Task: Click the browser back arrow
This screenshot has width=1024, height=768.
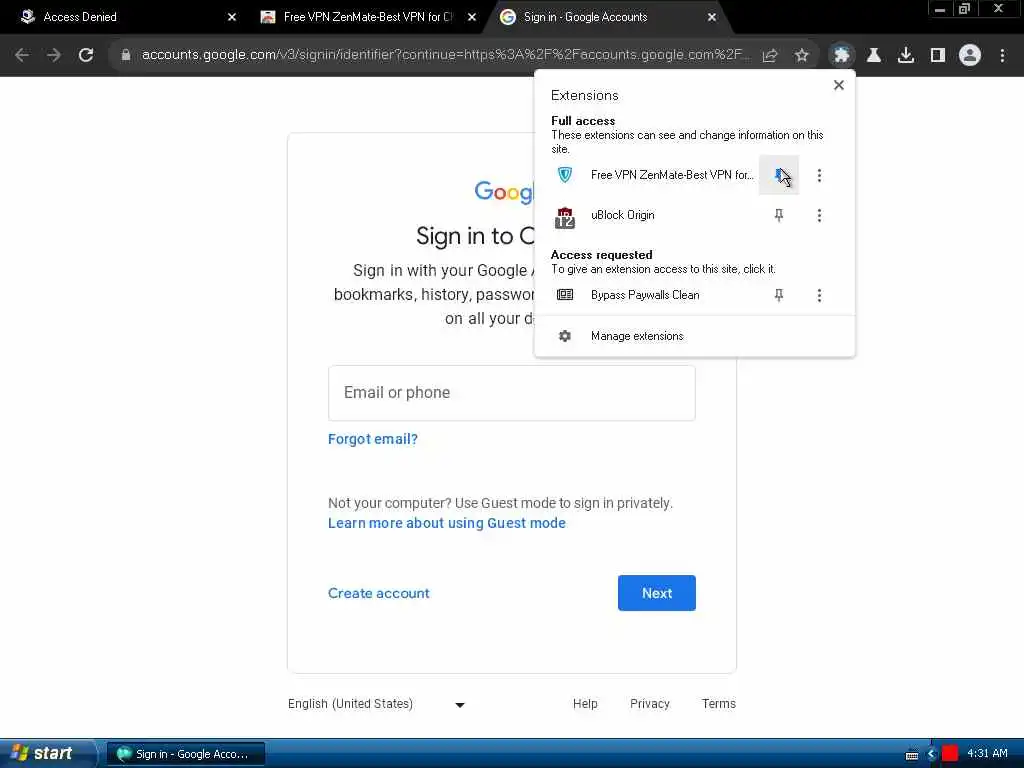Action: click(22, 56)
